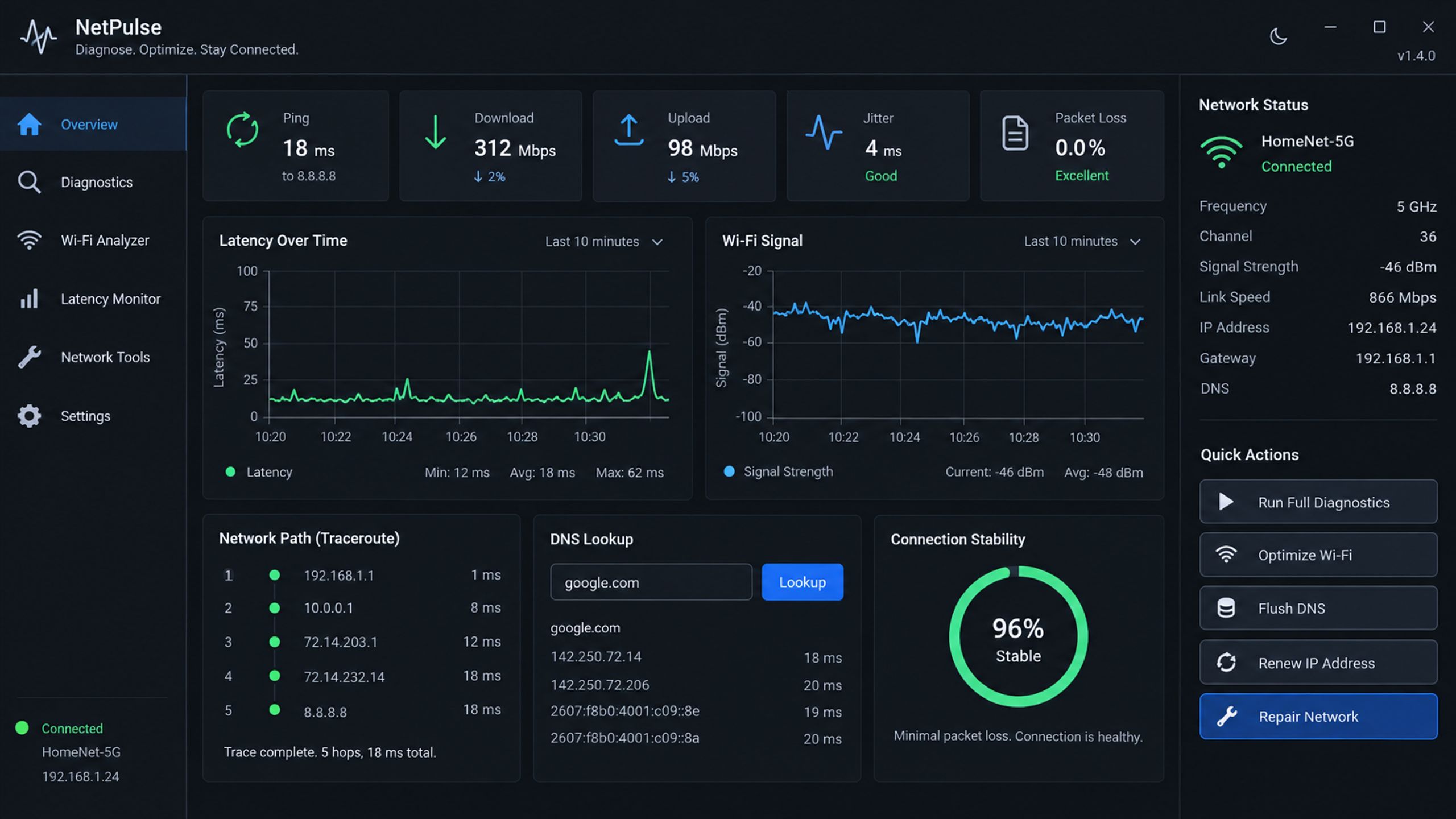1456x819 pixels.
Task: Toggle dark mode moon icon
Action: (x=1278, y=36)
